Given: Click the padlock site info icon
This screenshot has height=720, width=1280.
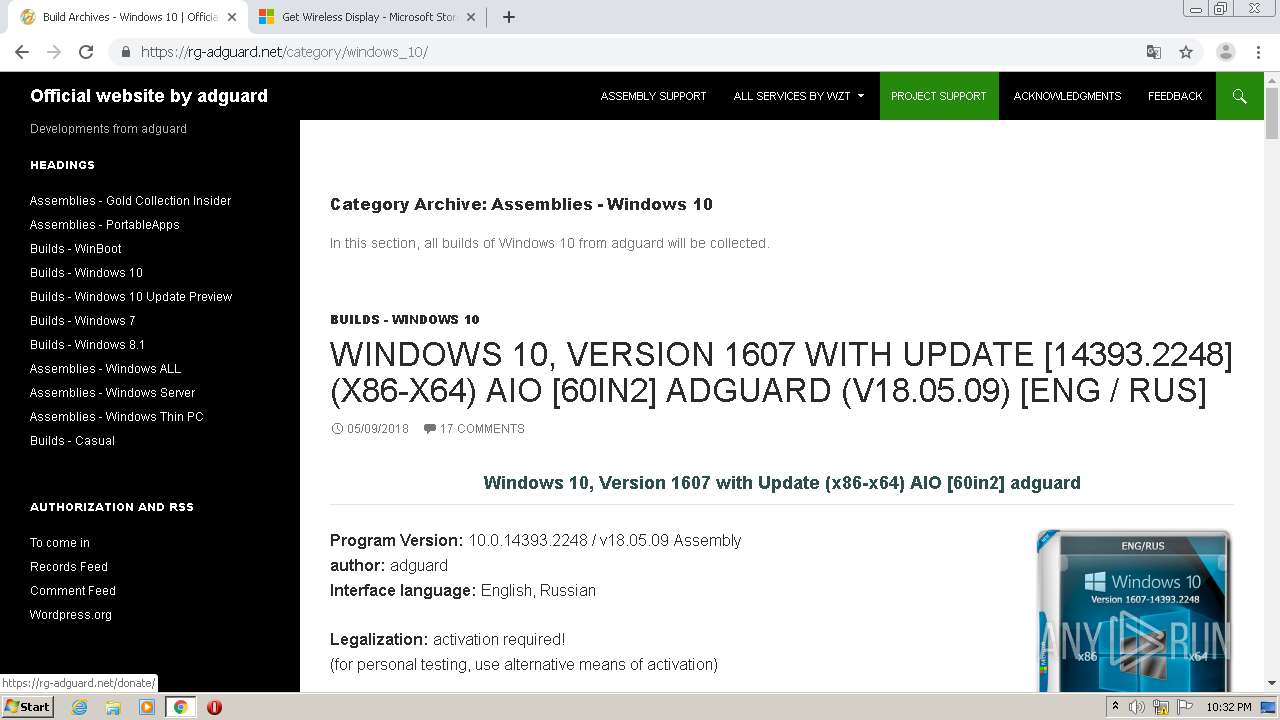Looking at the screenshot, I should pos(125,52).
